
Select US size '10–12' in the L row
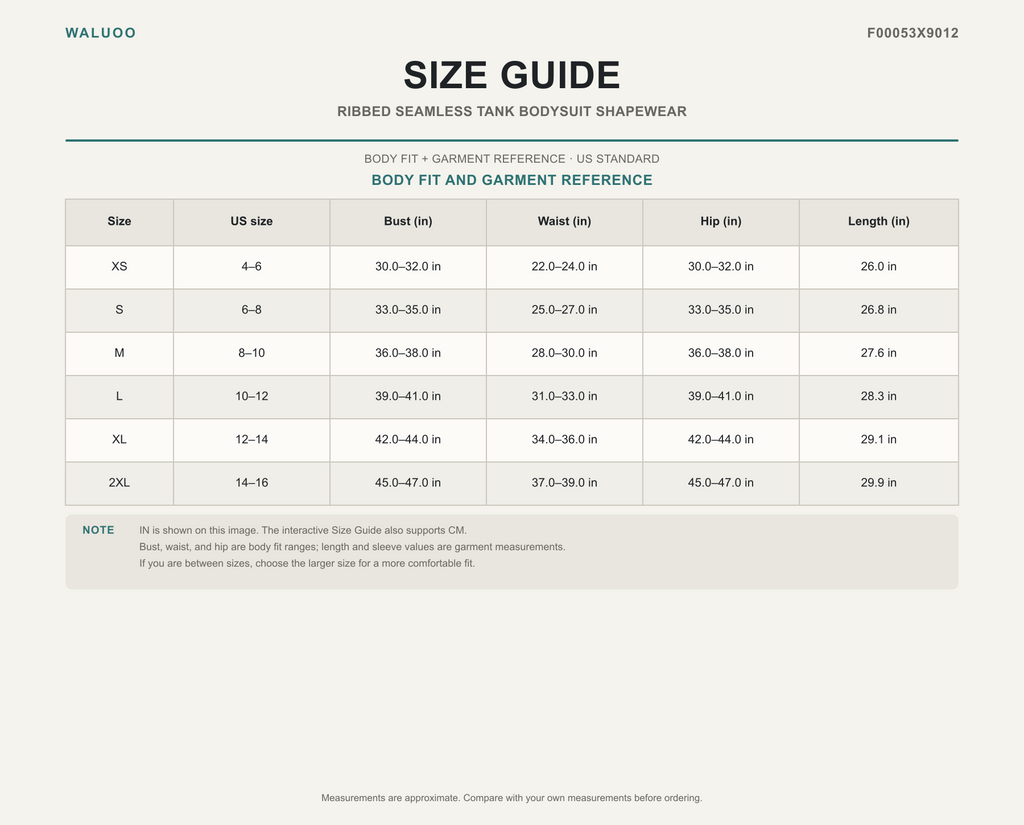pos(251,396)
